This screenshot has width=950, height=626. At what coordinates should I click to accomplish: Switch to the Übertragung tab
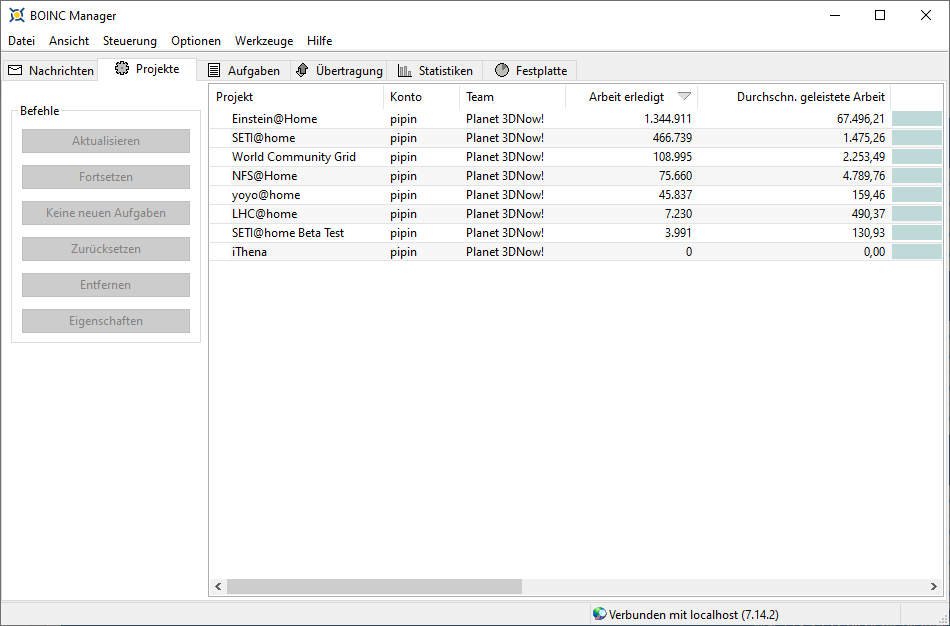pos(339,70)
